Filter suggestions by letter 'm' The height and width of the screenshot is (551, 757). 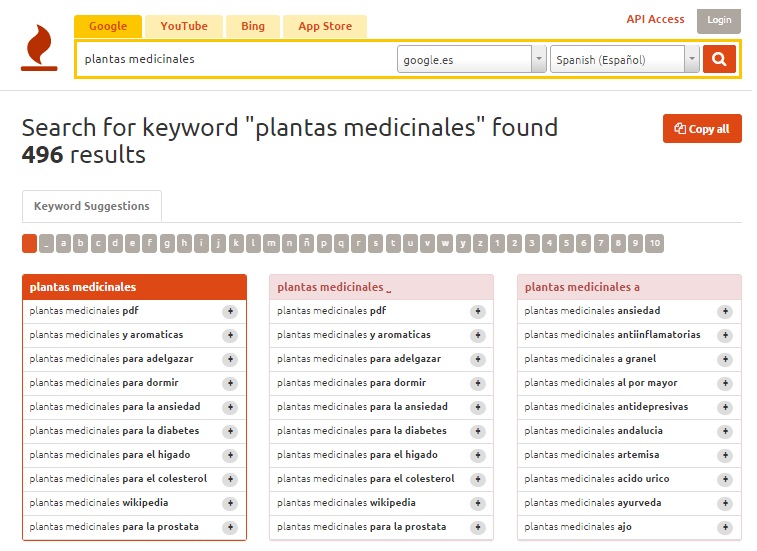(273, 244)
